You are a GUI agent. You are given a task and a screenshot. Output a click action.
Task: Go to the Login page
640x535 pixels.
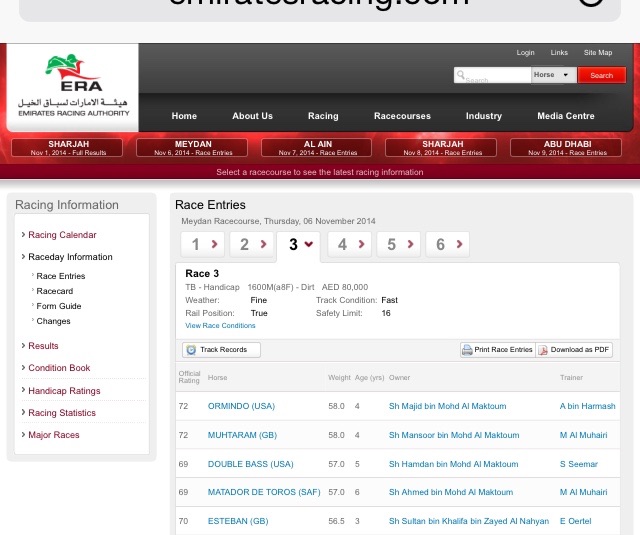(x=525, y=52)
